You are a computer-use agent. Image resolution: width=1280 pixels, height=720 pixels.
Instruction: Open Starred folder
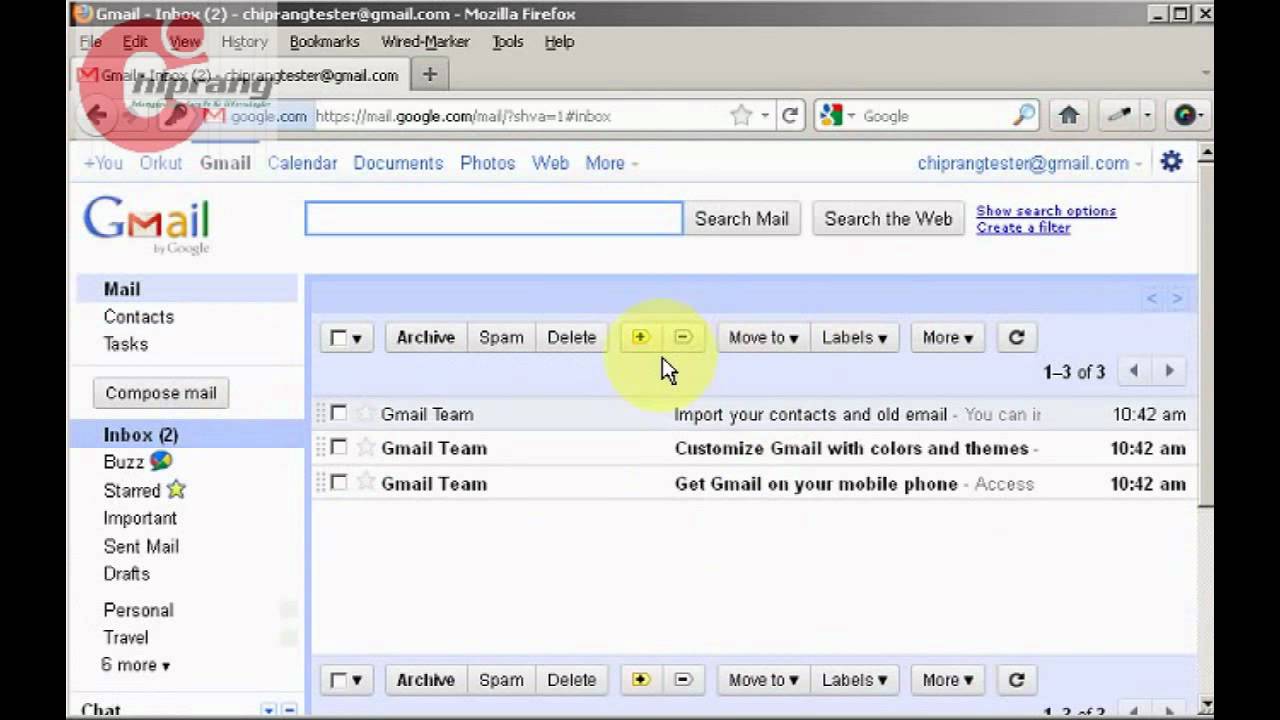(x=132, y=490)
